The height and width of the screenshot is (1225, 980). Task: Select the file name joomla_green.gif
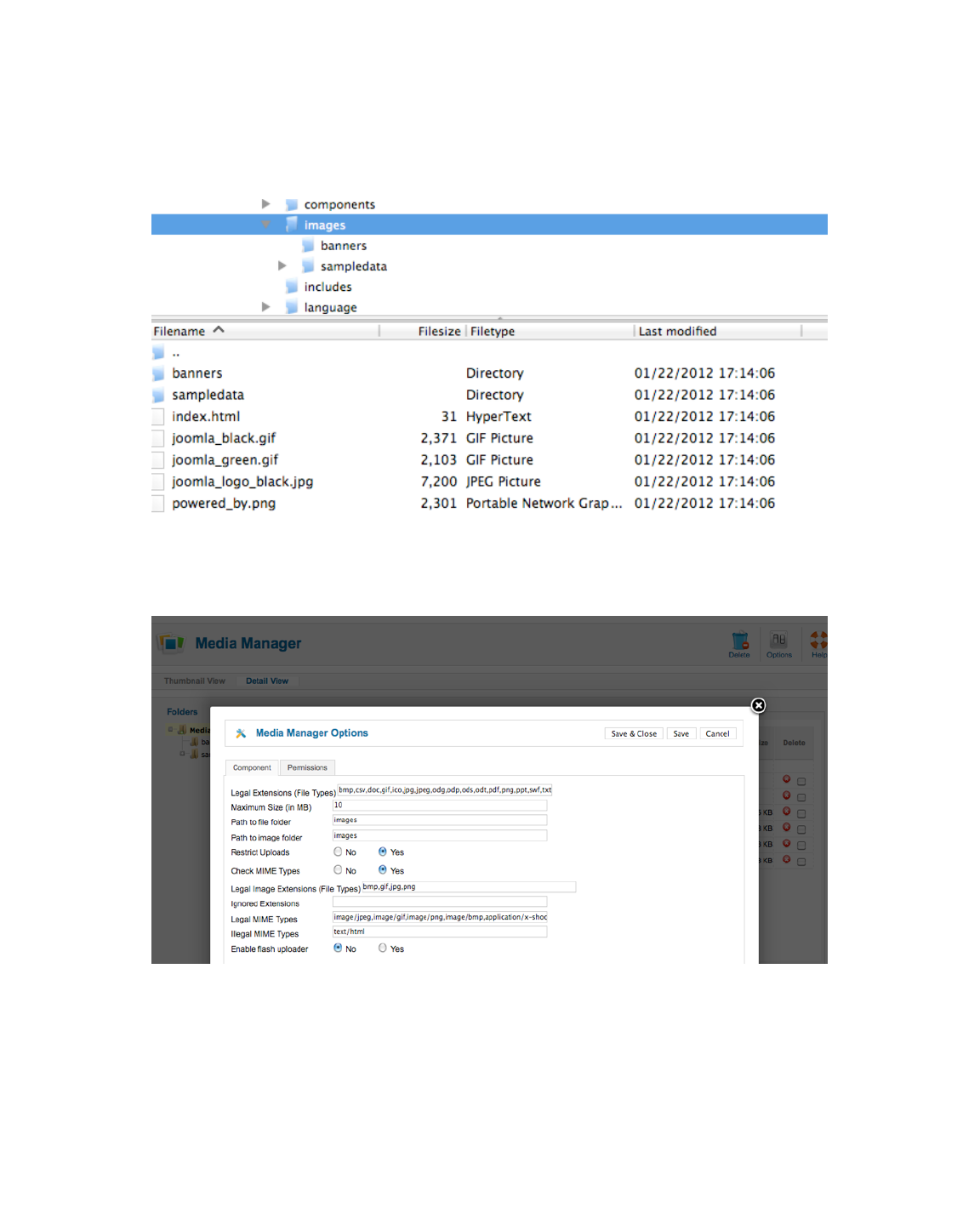pos(225,459)
